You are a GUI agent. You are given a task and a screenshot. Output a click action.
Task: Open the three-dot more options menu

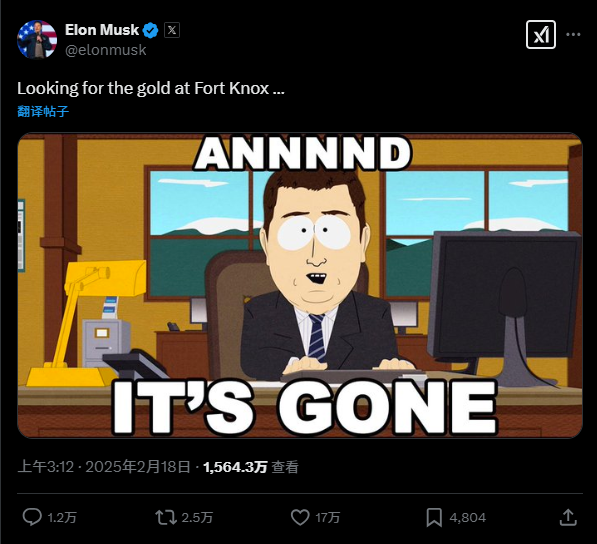click(573, 35)
